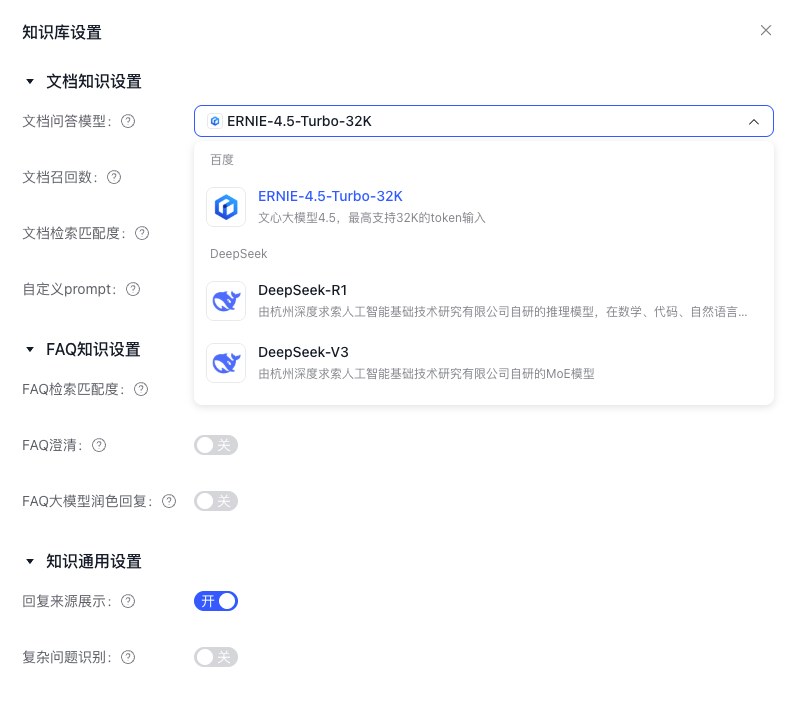Collapse the 文档知识设置 section
Image resolution: width=790 pixels, height=702 pixels.
(30, 81)
